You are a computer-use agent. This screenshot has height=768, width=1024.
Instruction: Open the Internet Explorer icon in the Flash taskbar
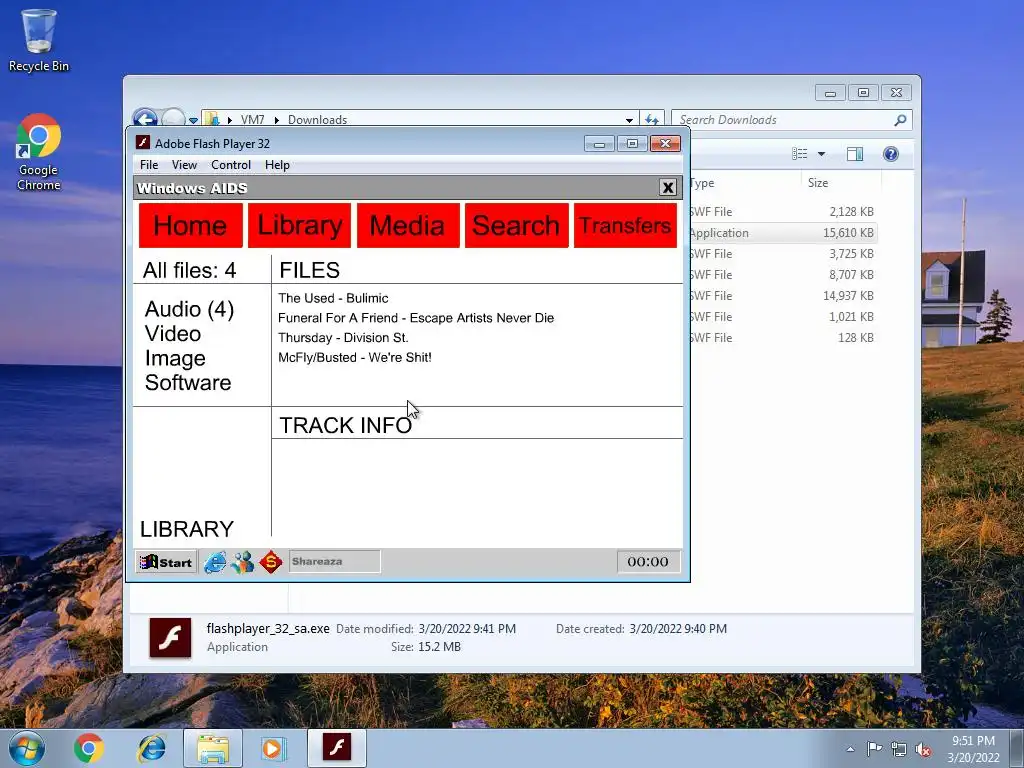click(215, 562)
